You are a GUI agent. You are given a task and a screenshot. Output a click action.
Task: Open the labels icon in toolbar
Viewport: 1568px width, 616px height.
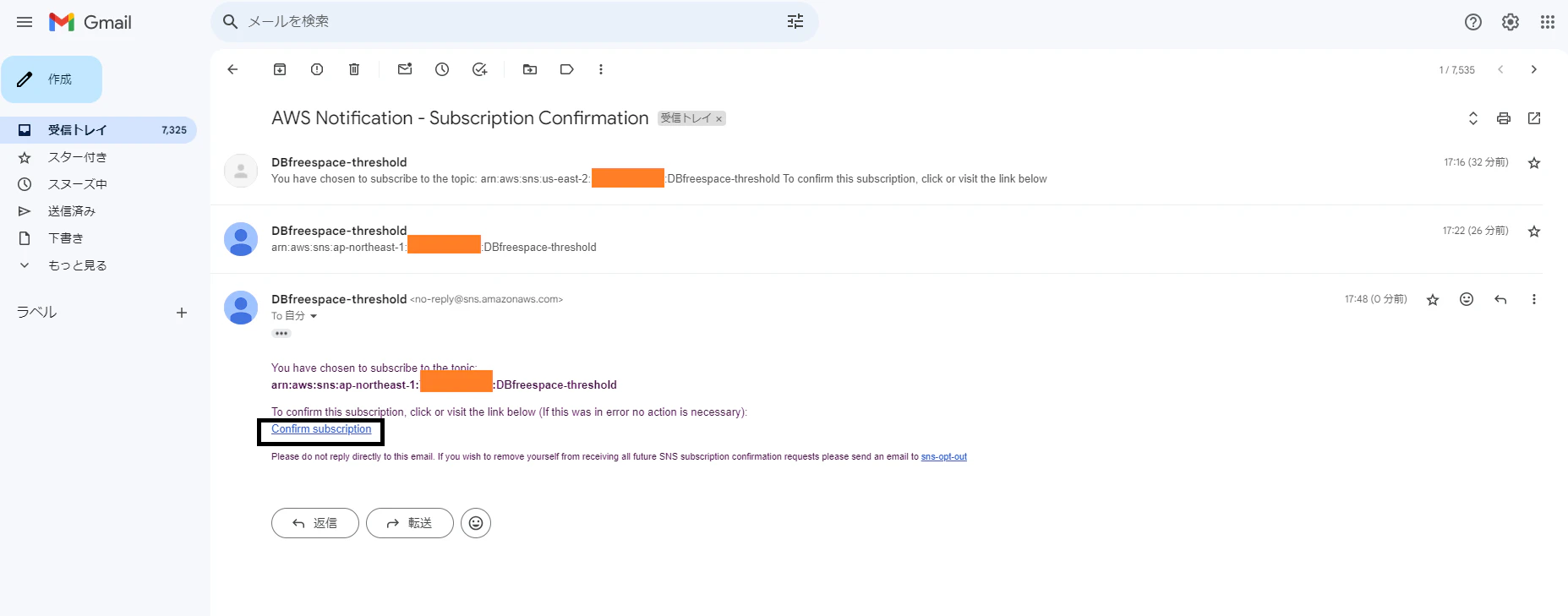(x=567, y=69)
